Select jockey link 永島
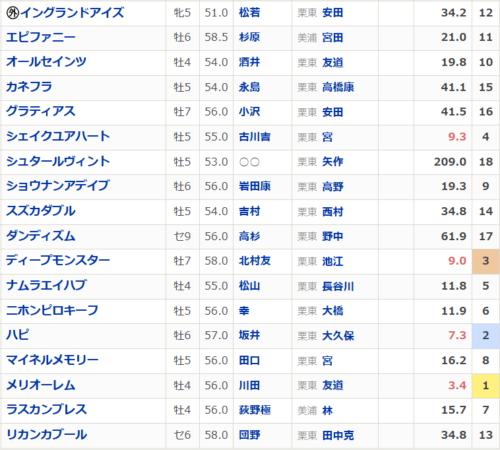Viewport: 500px width, 450px height. click(x=249, y=87)
